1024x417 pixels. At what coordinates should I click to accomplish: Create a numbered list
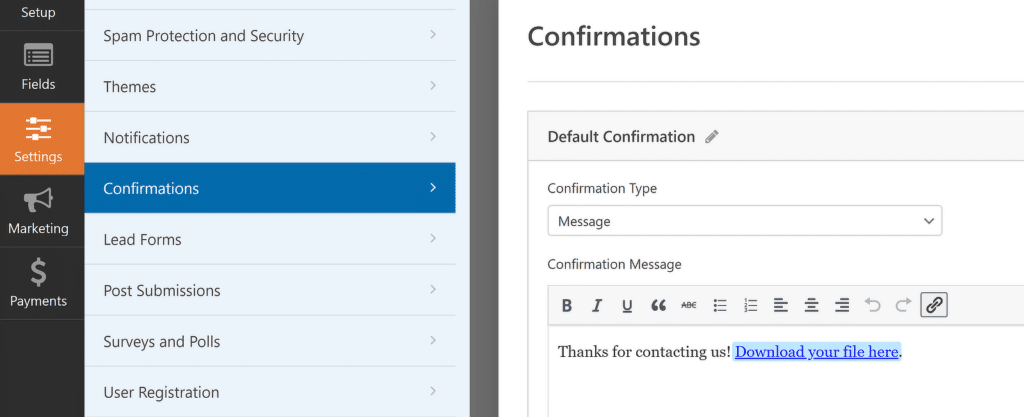pos(750,305)
